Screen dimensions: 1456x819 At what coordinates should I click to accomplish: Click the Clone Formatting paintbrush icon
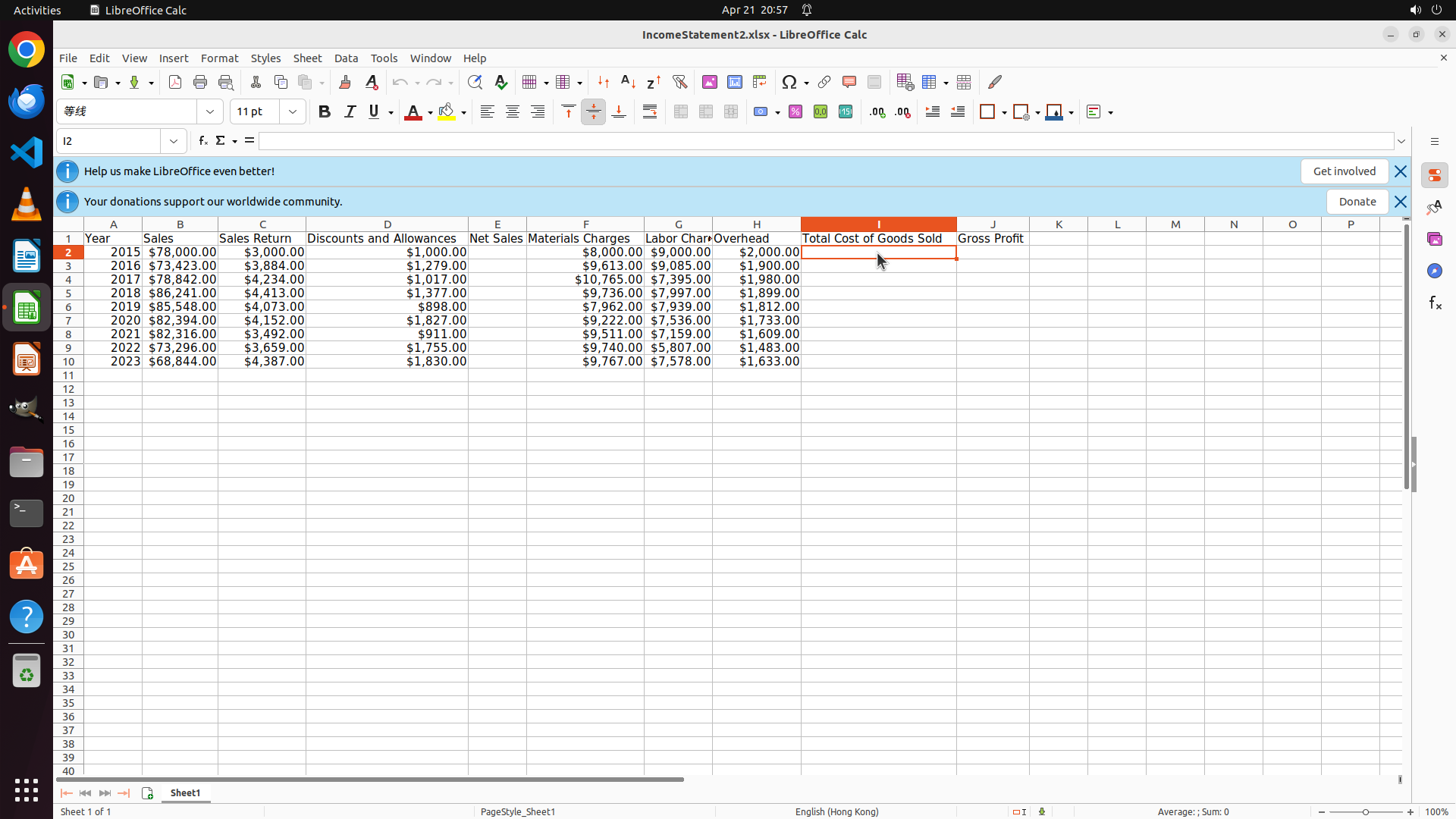click(x=345, y=82)
